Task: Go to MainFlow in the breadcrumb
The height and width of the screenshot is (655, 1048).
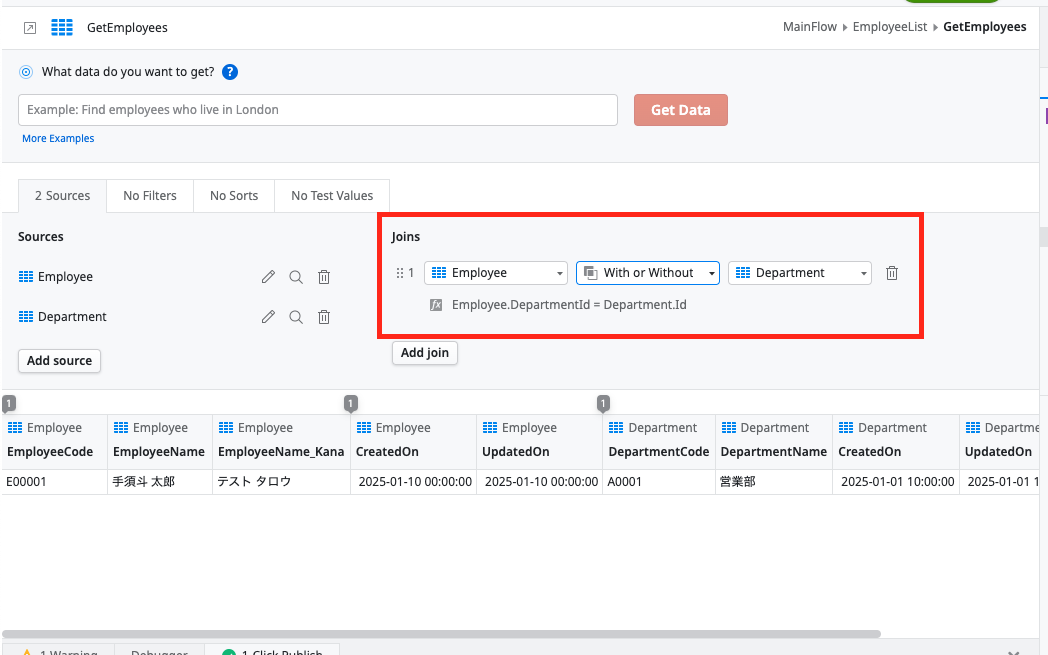Action: pyautogui.click(x=809, y=27)
